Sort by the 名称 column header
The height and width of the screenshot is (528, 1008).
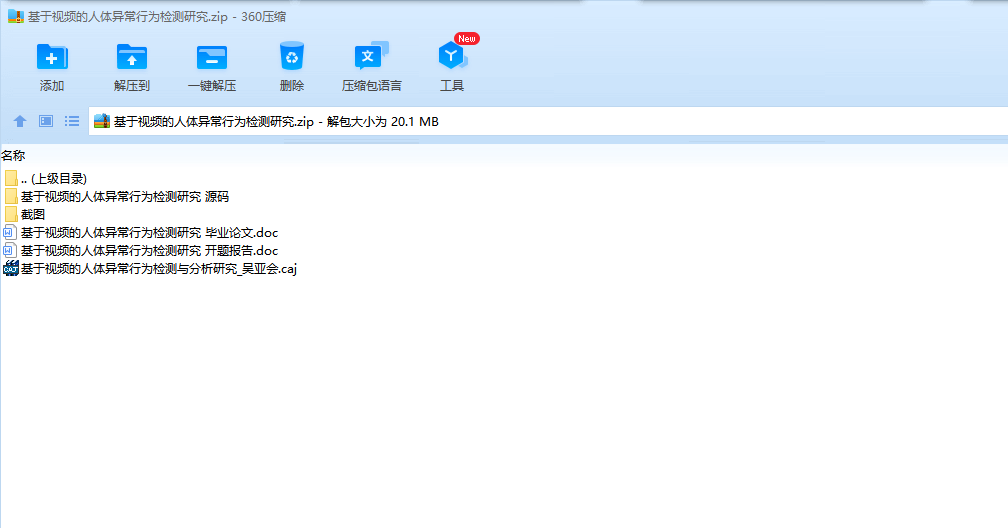click(x=13, y=156)
